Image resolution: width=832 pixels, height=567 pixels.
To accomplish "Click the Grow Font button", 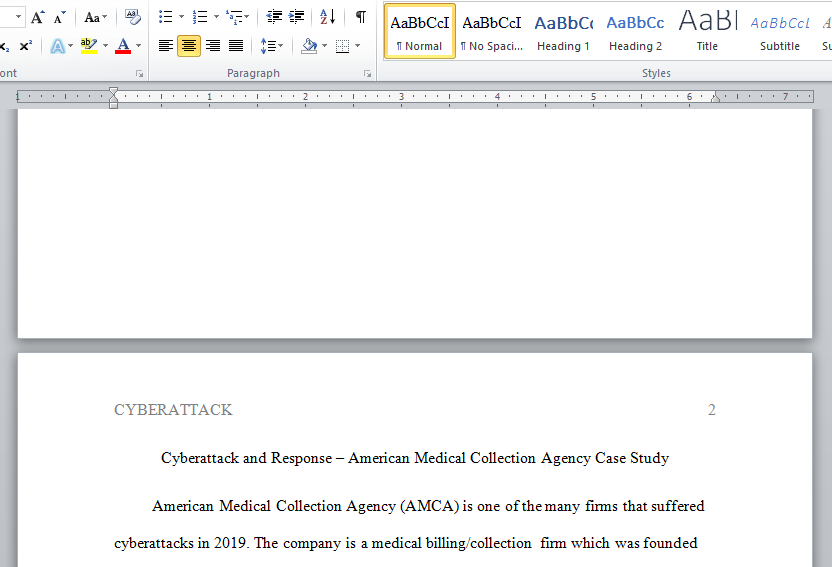I will coord(37,18).
